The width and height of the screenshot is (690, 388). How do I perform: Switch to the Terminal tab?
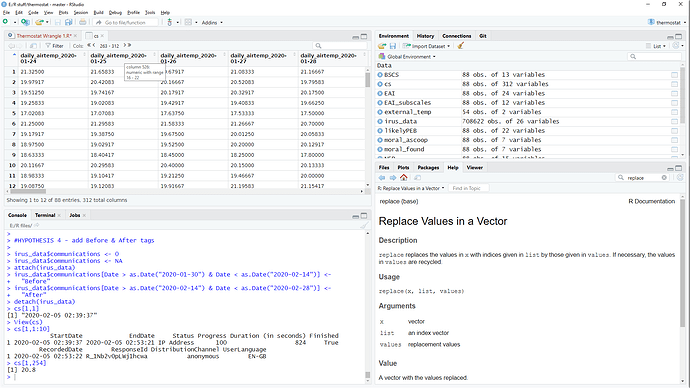tap(45, 215)
